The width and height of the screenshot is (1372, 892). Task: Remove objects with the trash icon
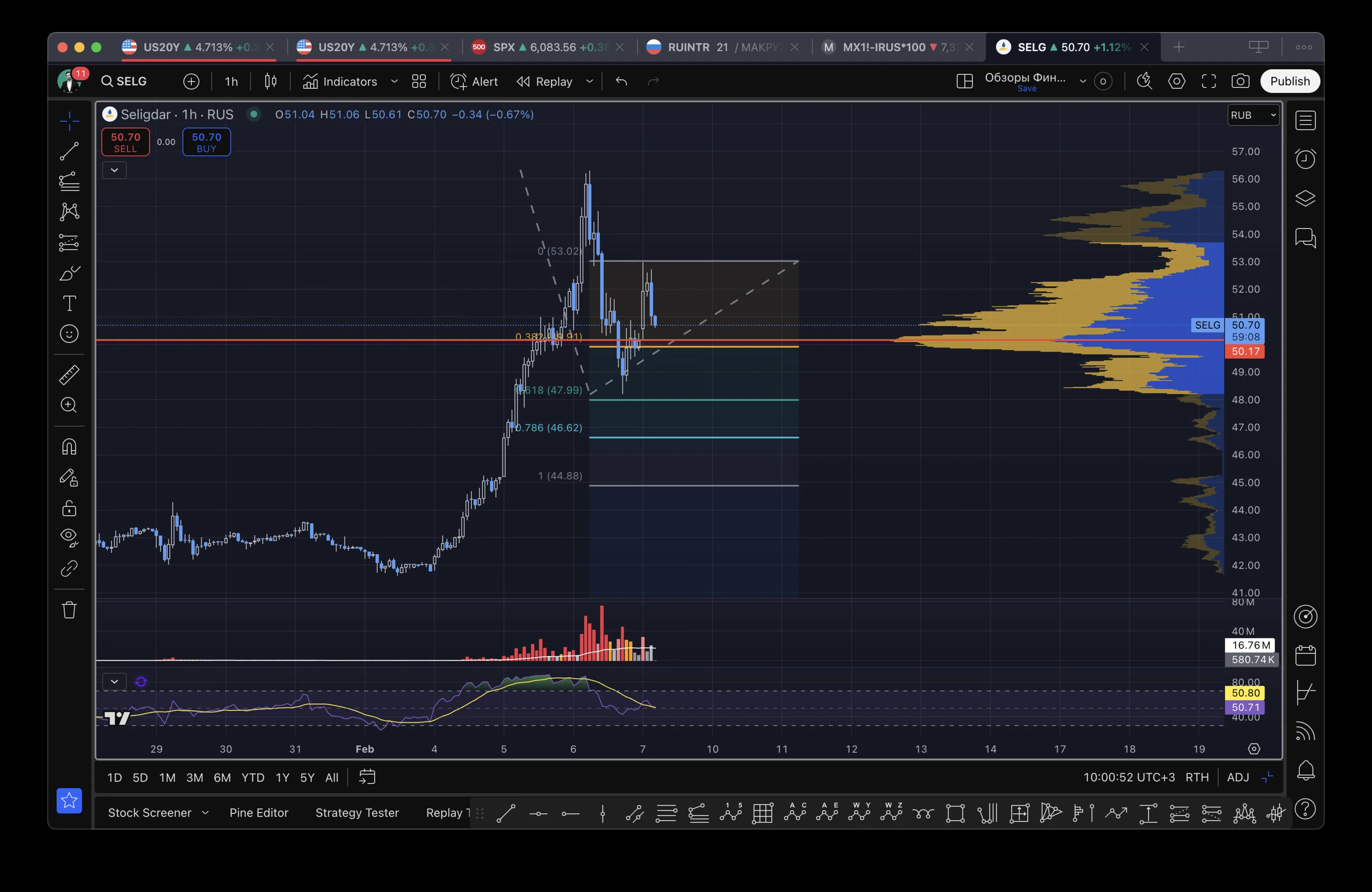(x=69, y=609)
